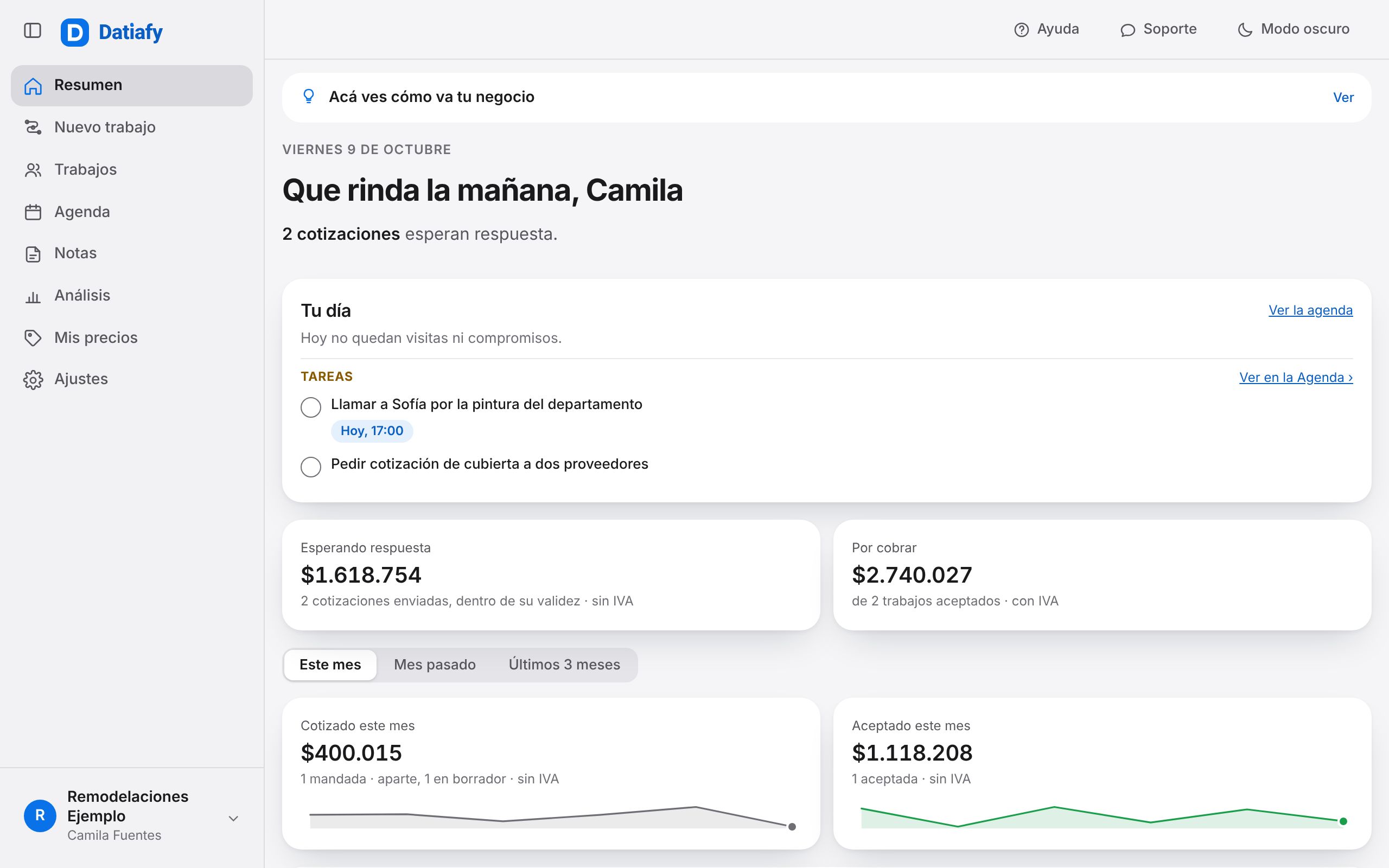Click the $400.015 cotizado amount
Viewport: 1389px width, 868px height.
(351, 753)
